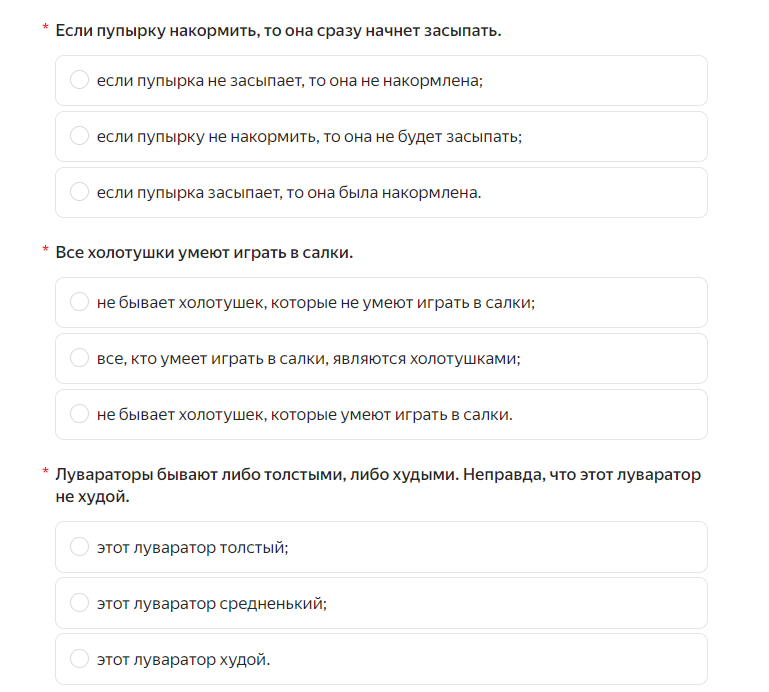Select radio 'этот луваратор толстый'
This screenshot has width=769, height=692.
(79, 546)
